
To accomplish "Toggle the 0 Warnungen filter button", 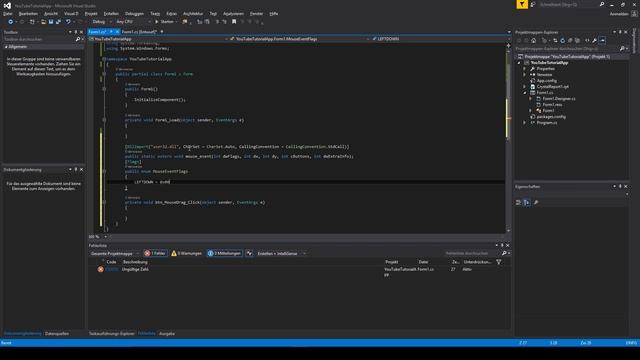I will [187, 253].
